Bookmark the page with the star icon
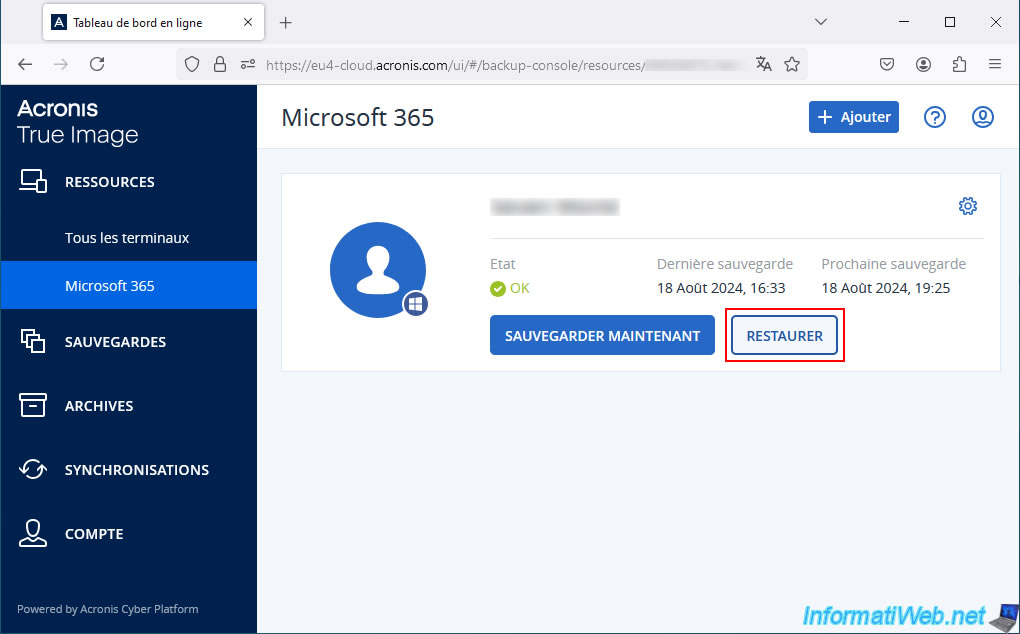The image size is (1020, 634). (792, 64)
